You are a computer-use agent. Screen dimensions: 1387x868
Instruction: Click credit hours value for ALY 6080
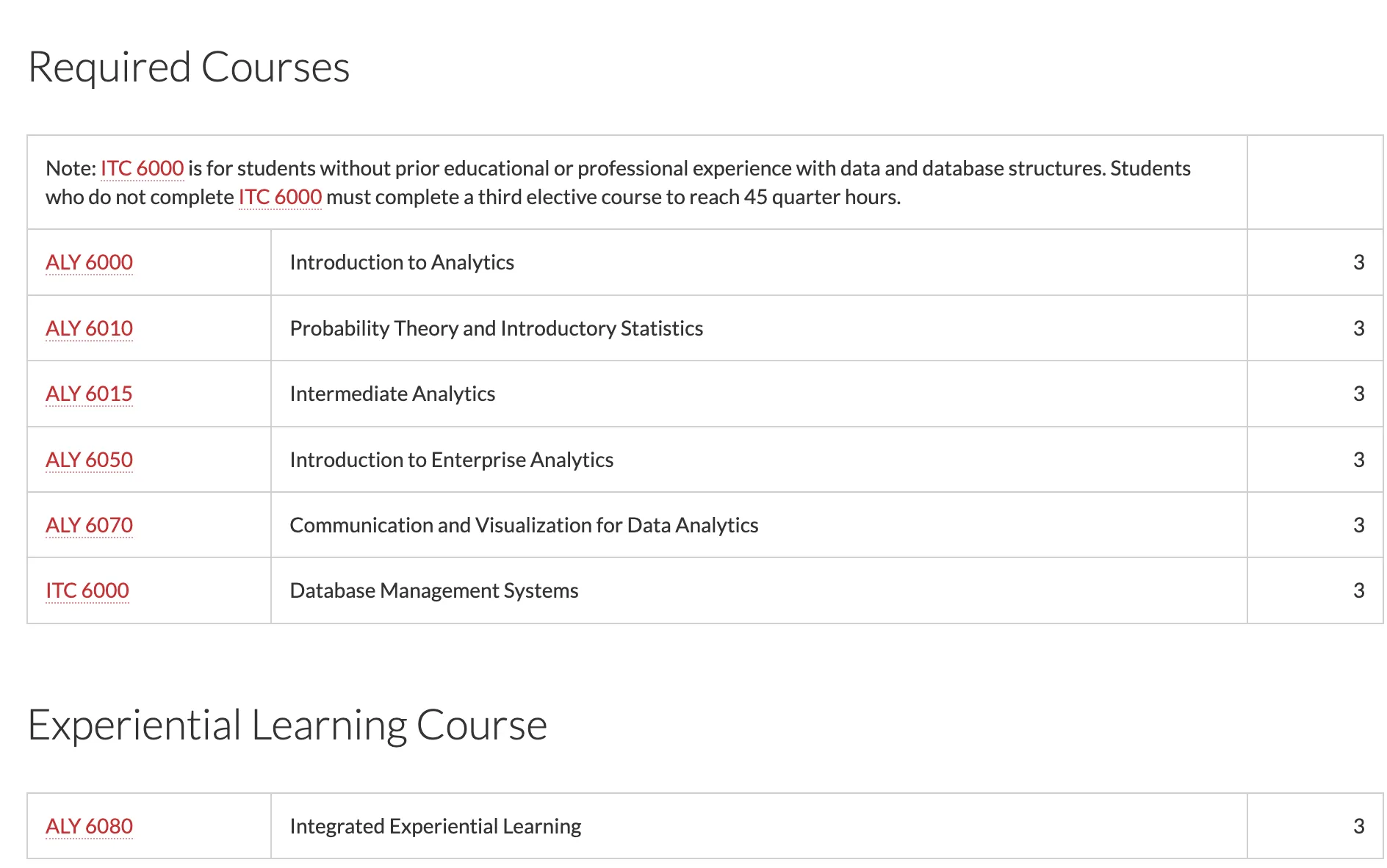point(1358,826)
